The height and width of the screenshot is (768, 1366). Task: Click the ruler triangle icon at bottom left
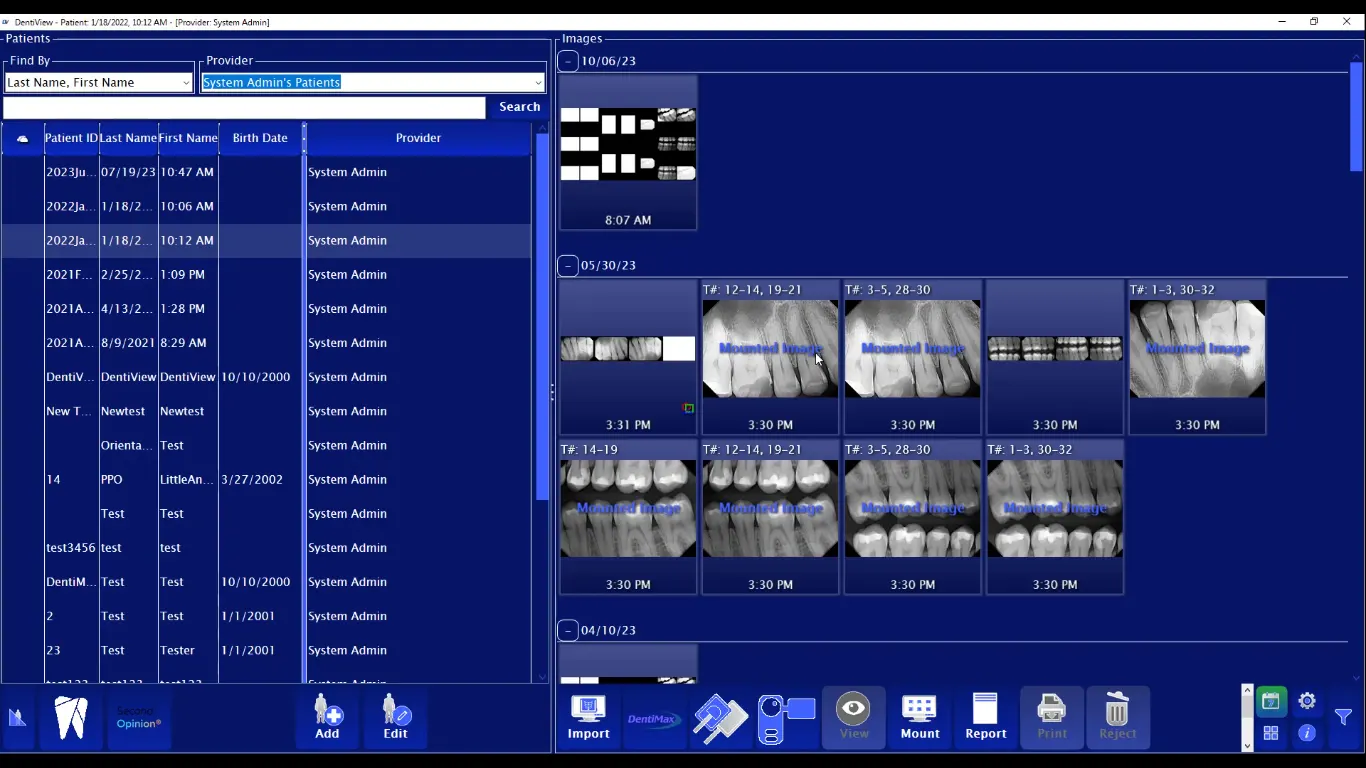[x=17, y=718]
